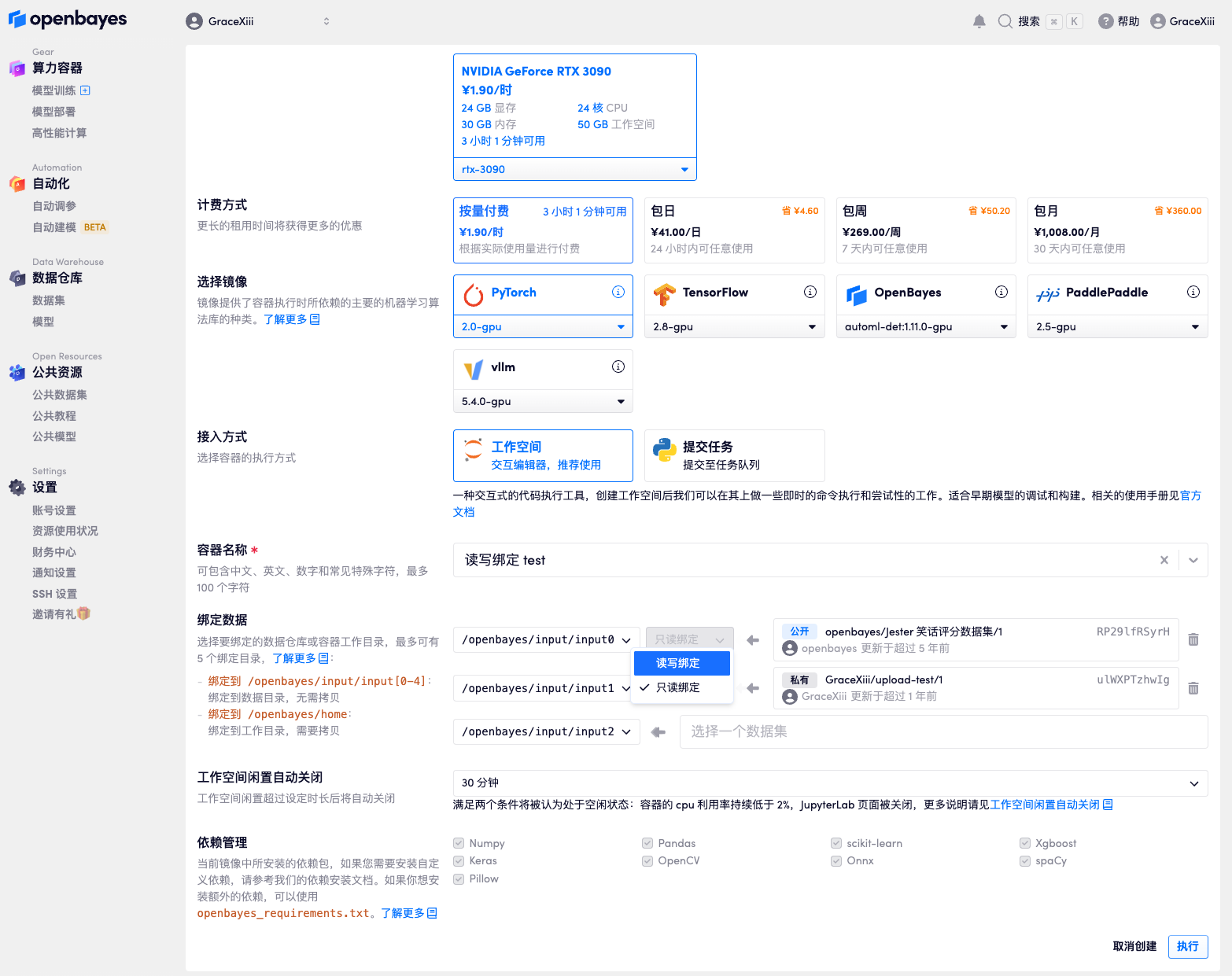Viewport: 1232px width, 976px height.
Task: Uncheck the Numpy dependency checkbox
Action: (458, 842)
